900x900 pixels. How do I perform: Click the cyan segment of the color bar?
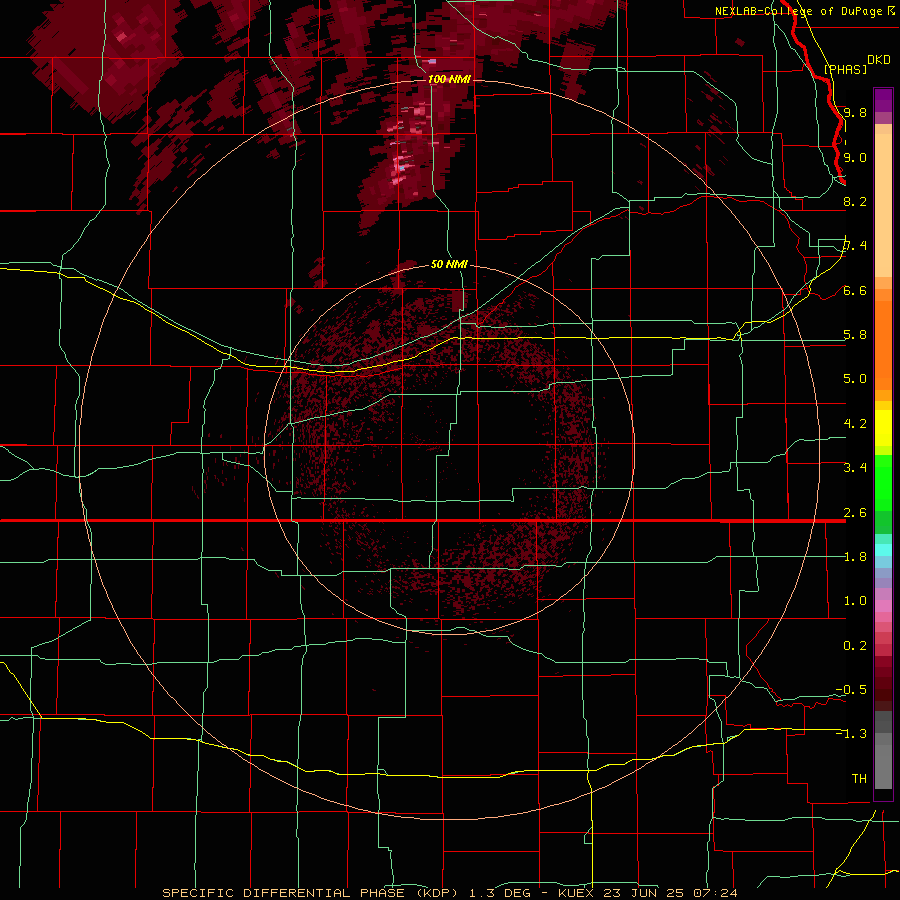(883, 550)
